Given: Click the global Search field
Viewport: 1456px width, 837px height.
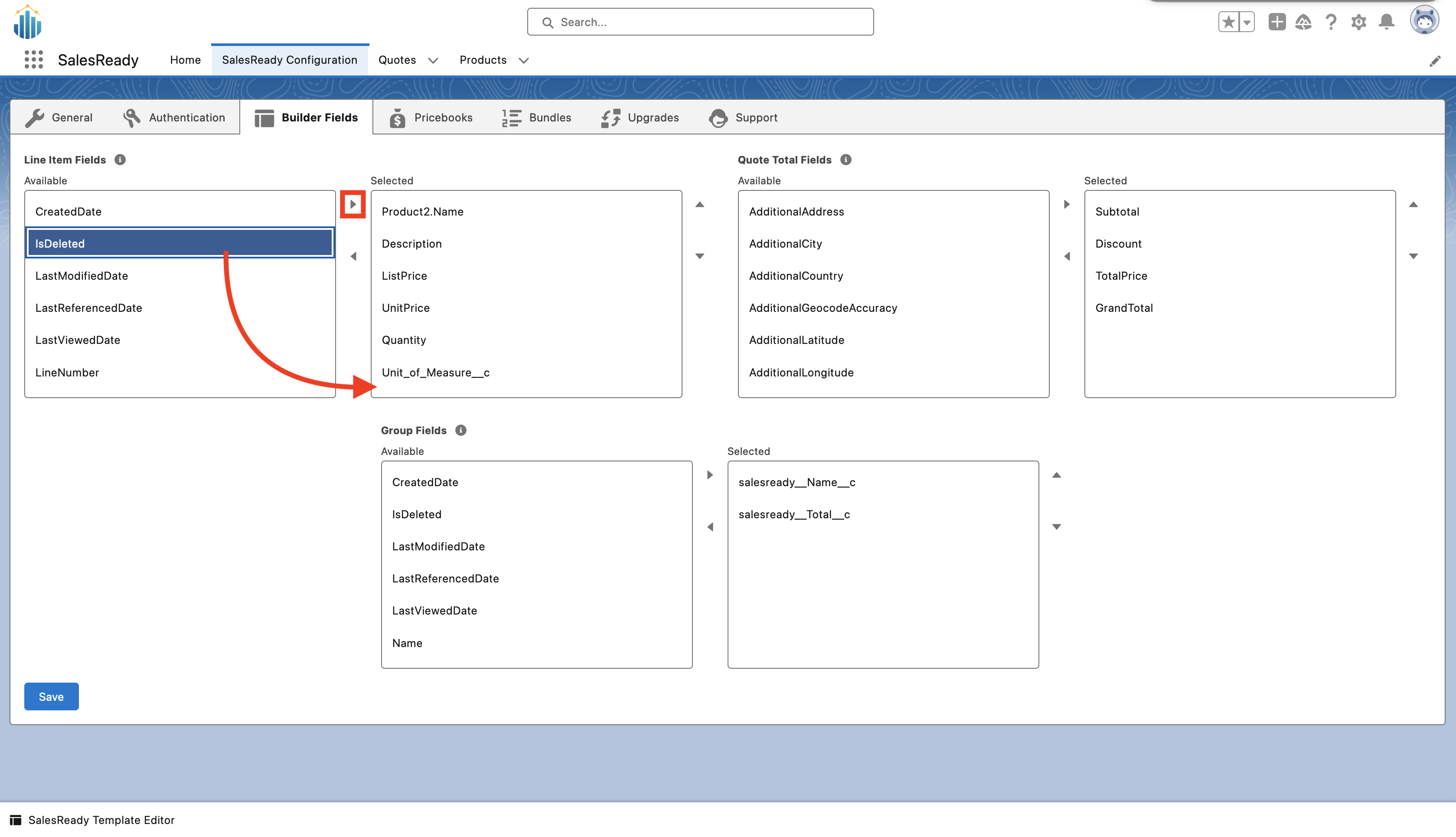Looking at the screenshot, I should pyautogui.click(x=700, y=22).
